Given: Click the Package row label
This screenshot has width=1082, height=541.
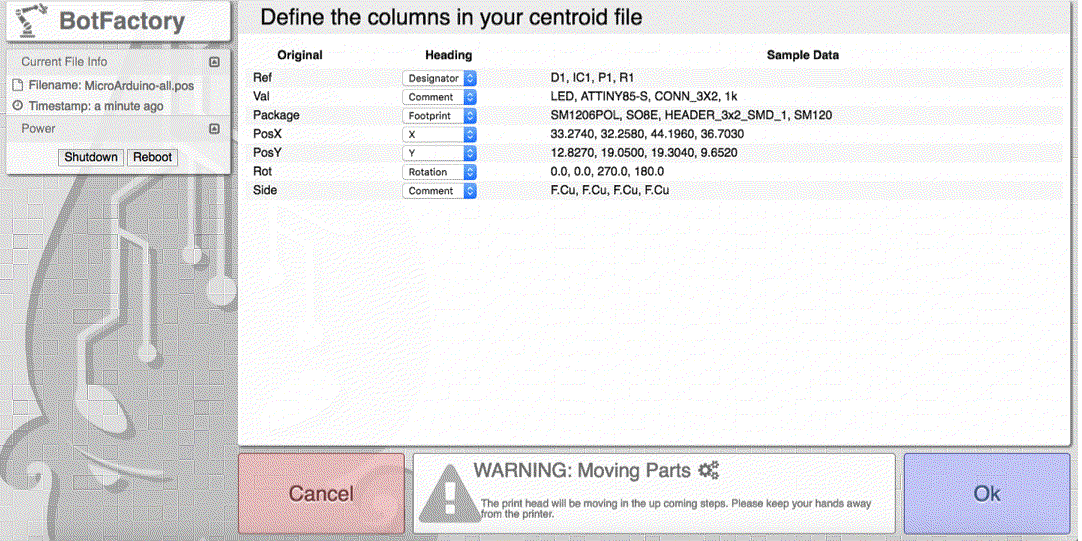Looking at the screenshot, I should click(276, 116).
